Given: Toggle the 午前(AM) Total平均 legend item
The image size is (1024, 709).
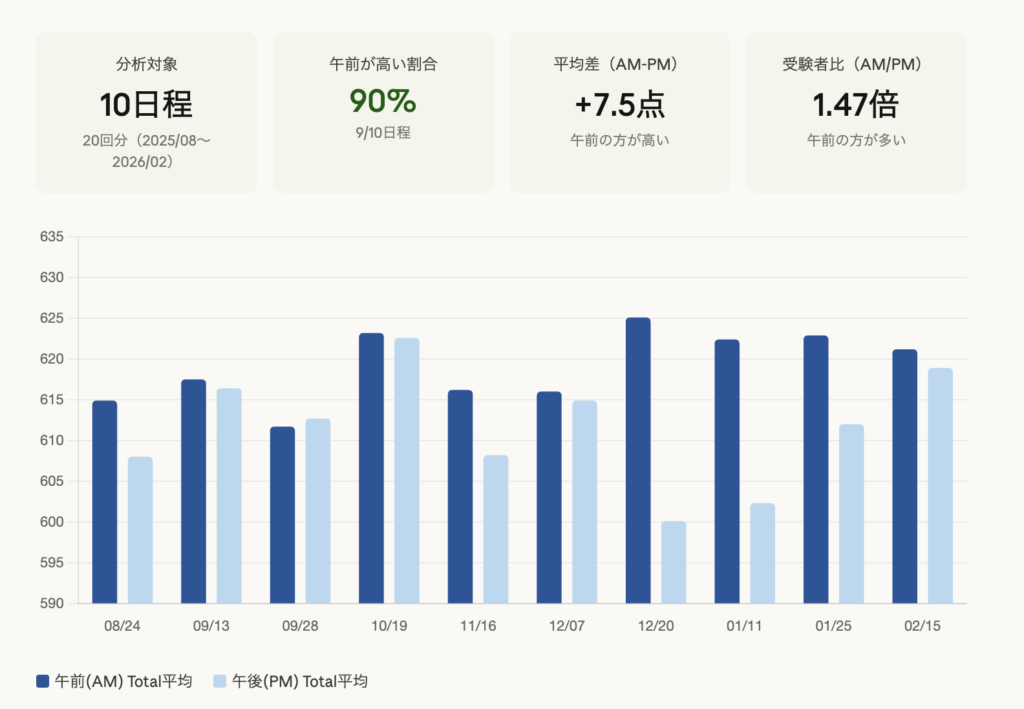Looking at the screenshot, I should tap(114, 681).
